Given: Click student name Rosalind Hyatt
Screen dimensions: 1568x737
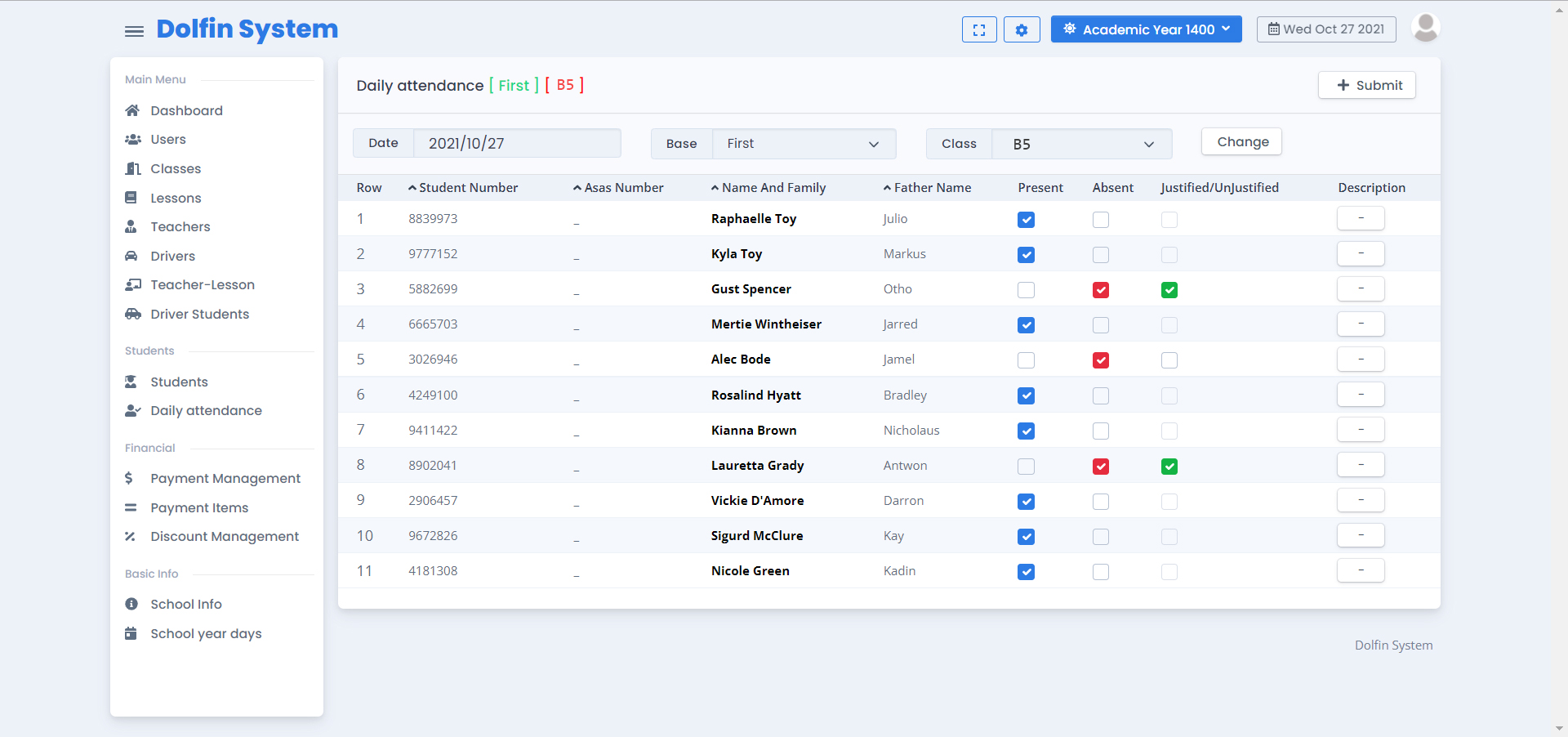Looking at the screenshot, I should [755, 395].
